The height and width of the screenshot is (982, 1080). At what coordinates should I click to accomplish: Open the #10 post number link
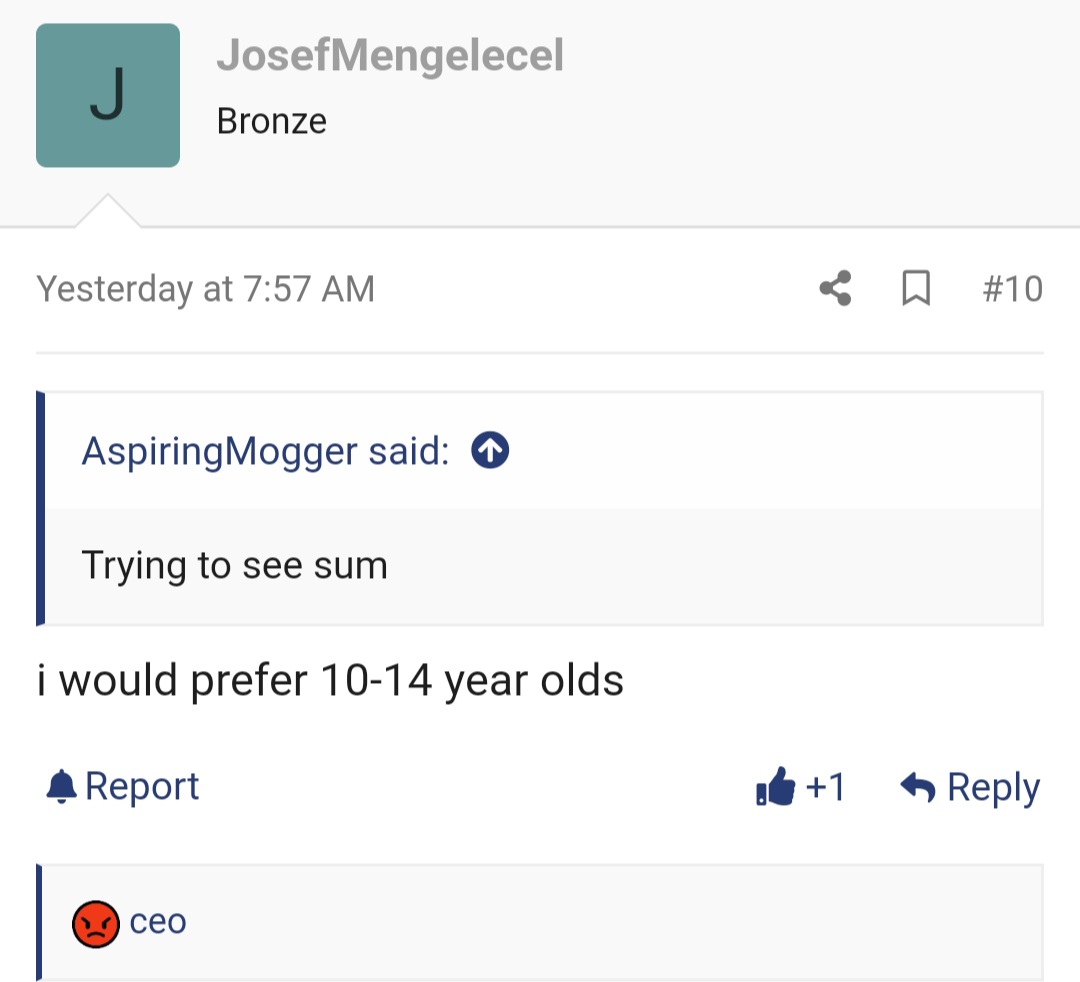(1012, 289)
